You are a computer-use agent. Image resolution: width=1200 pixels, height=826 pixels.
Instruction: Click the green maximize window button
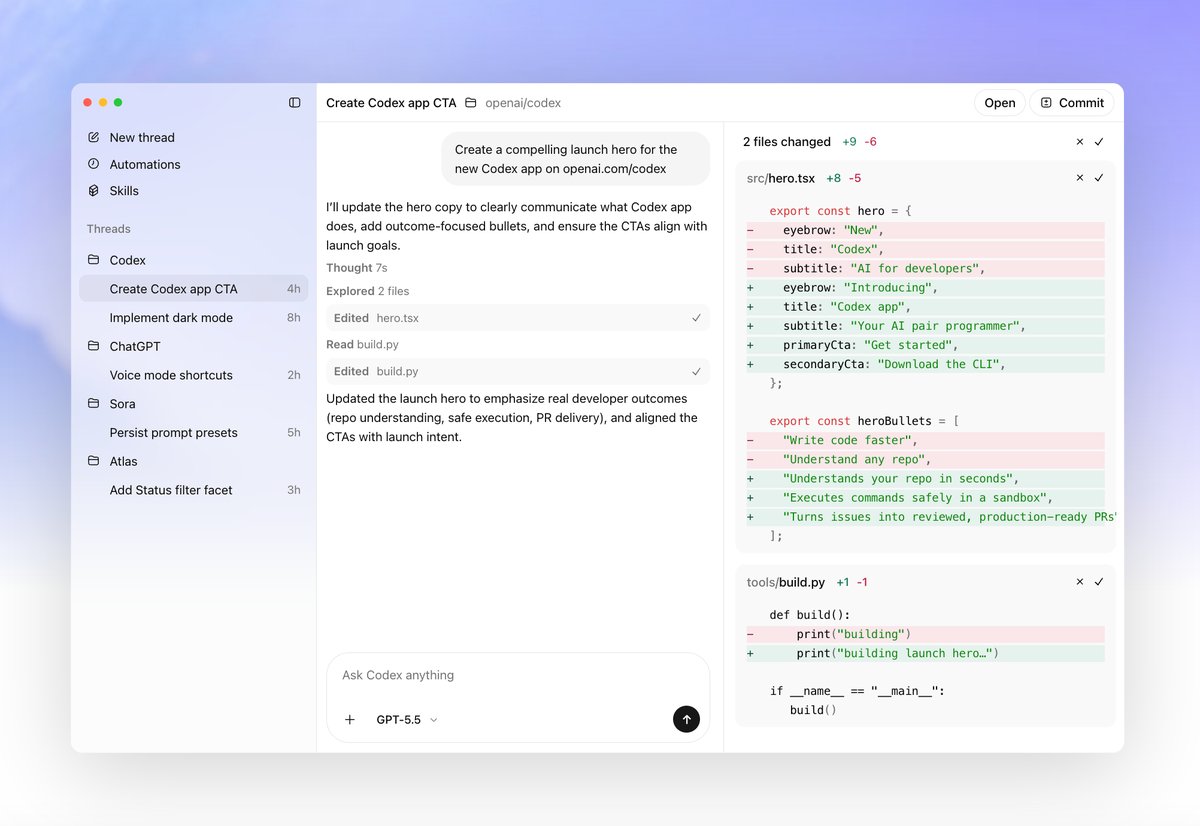(118, 102)
